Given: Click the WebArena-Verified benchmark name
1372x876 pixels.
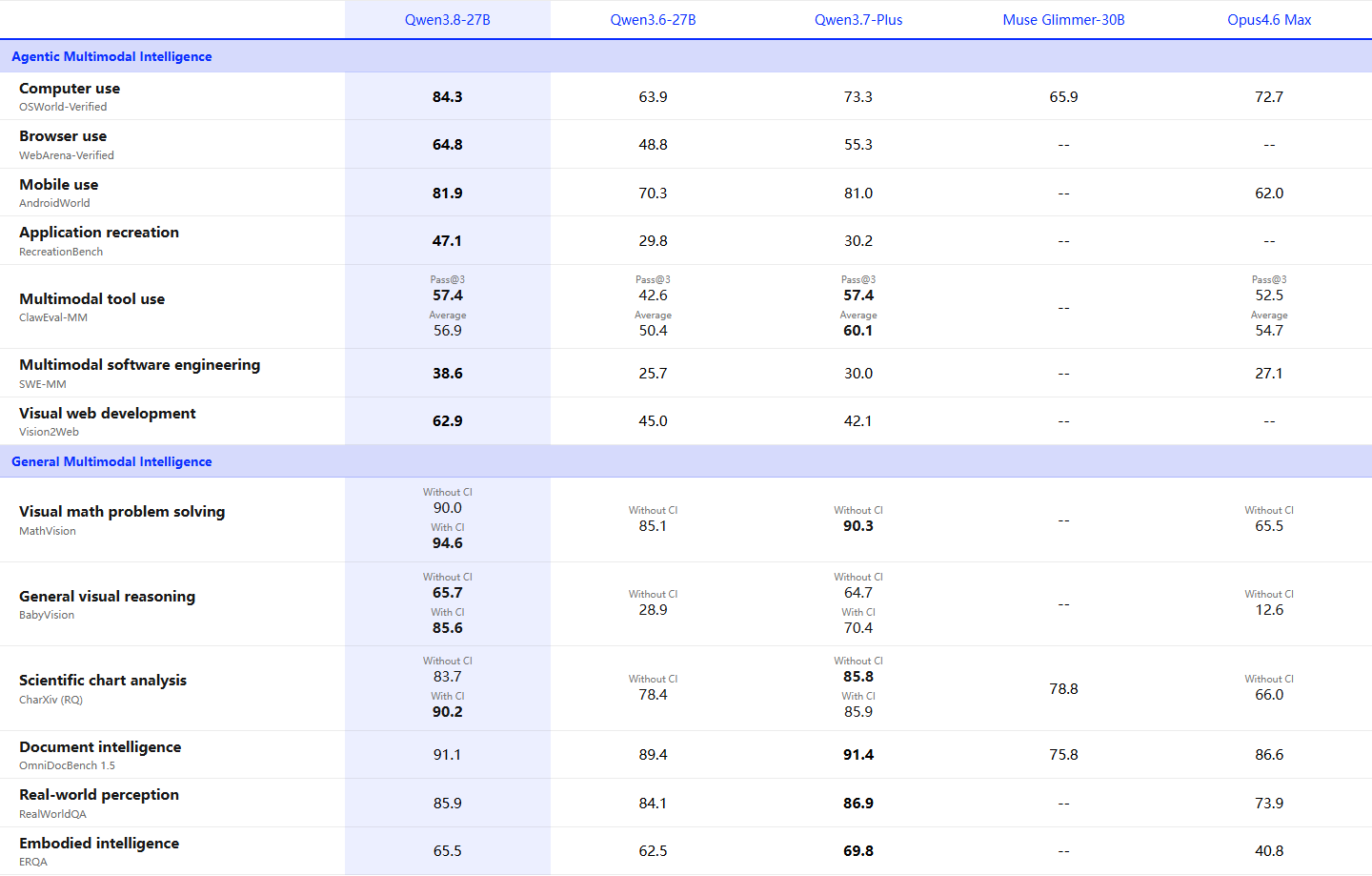Looking at the screenshot, I should (67, 155).
